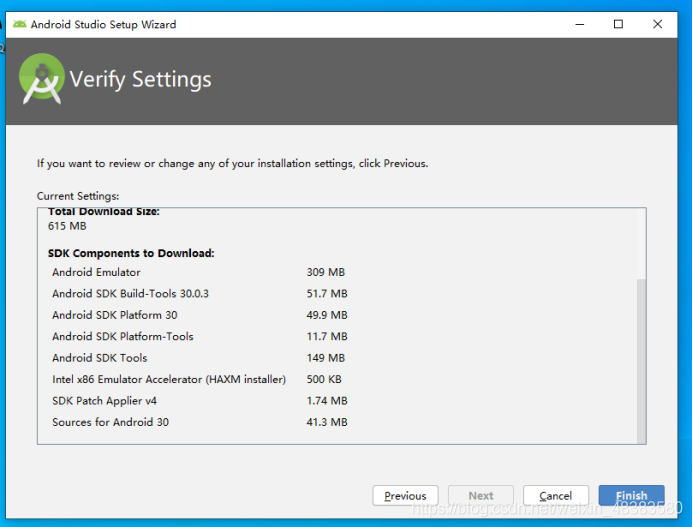Click the review installation settings instruction text

click(x=232, y=164)
